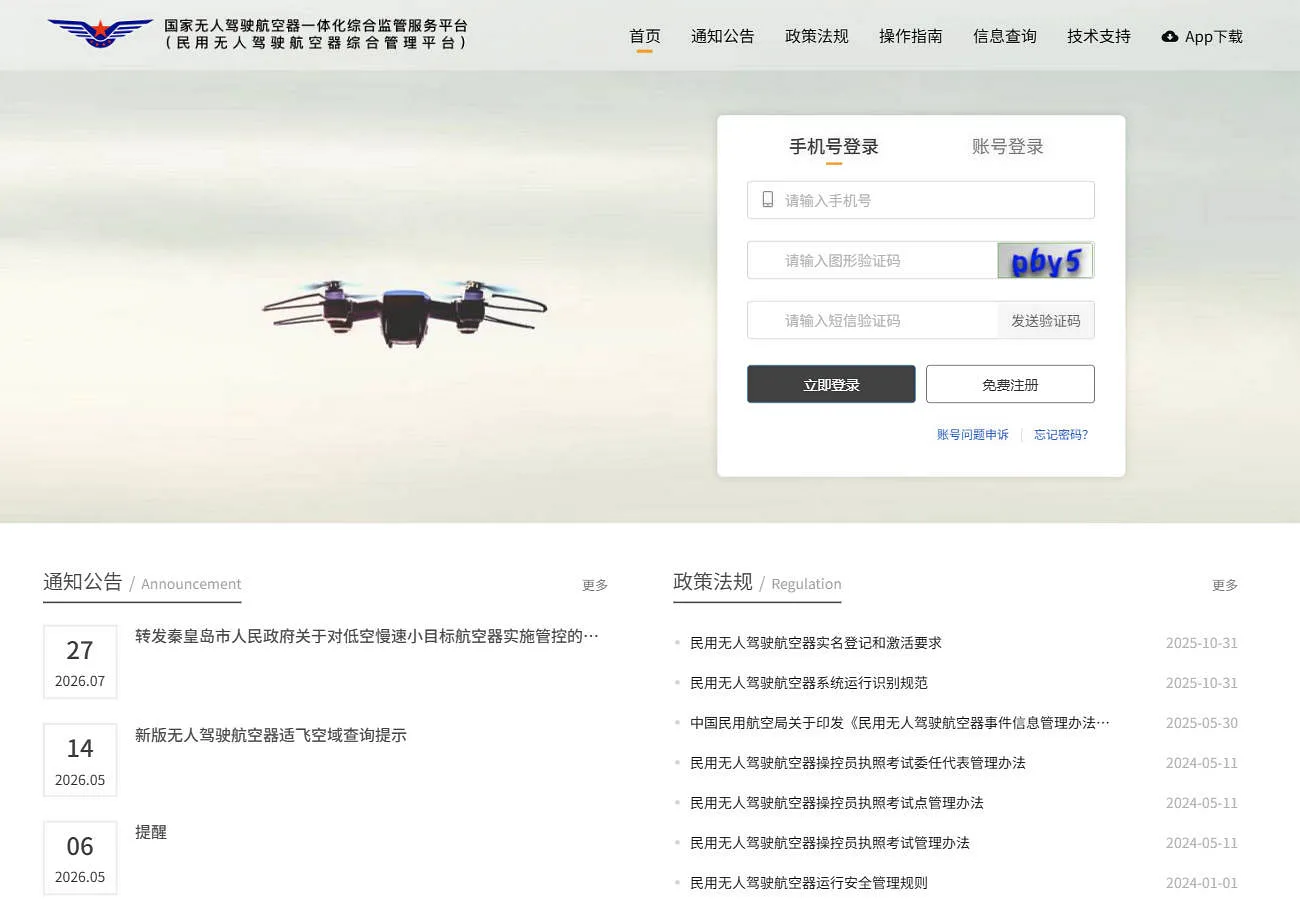Viewport: 1300px width, 903px height.
Task: Click the phone icon in mobile number field
Action: coord(768,199)
